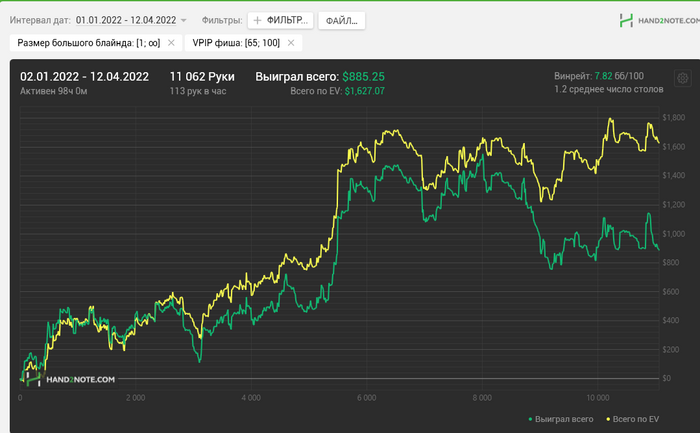Click the 02.01.2022 - 12.04.2022 period heading
Viewport: 700px width, 433px height.
click(84, 77)
